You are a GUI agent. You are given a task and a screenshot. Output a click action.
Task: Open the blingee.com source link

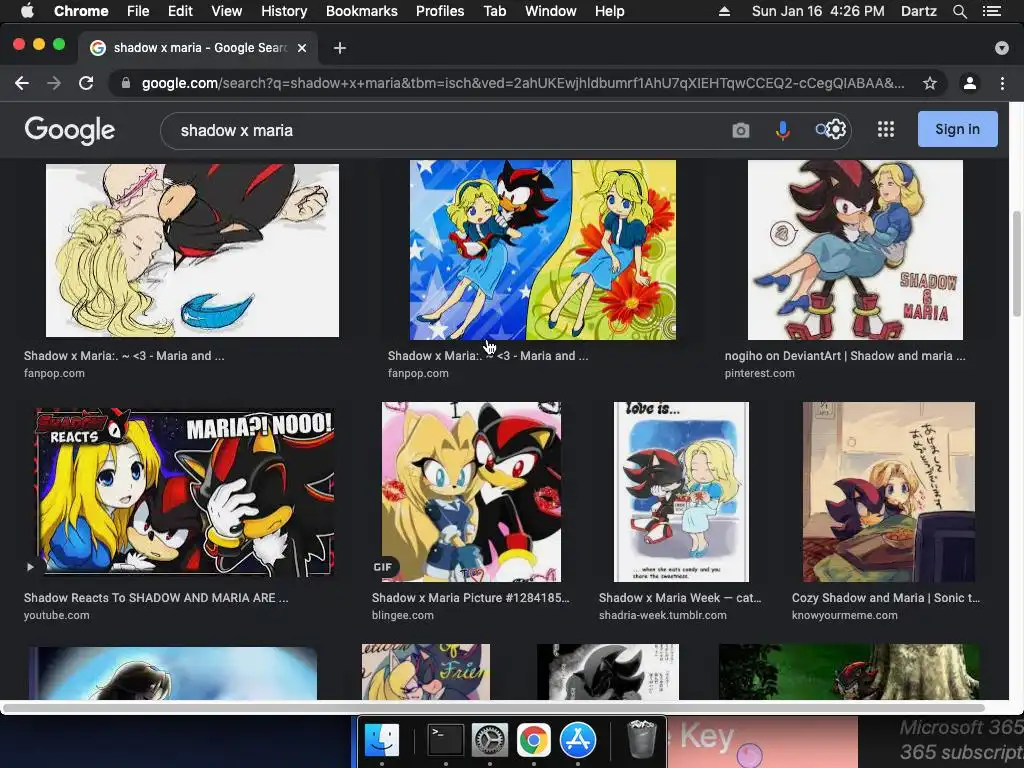[x=402, y=615]
